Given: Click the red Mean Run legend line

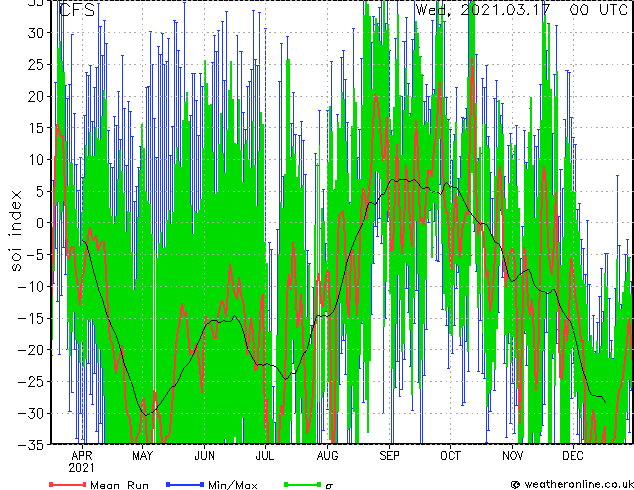Looking at the screenshot, I should click(x=68, y=484).
